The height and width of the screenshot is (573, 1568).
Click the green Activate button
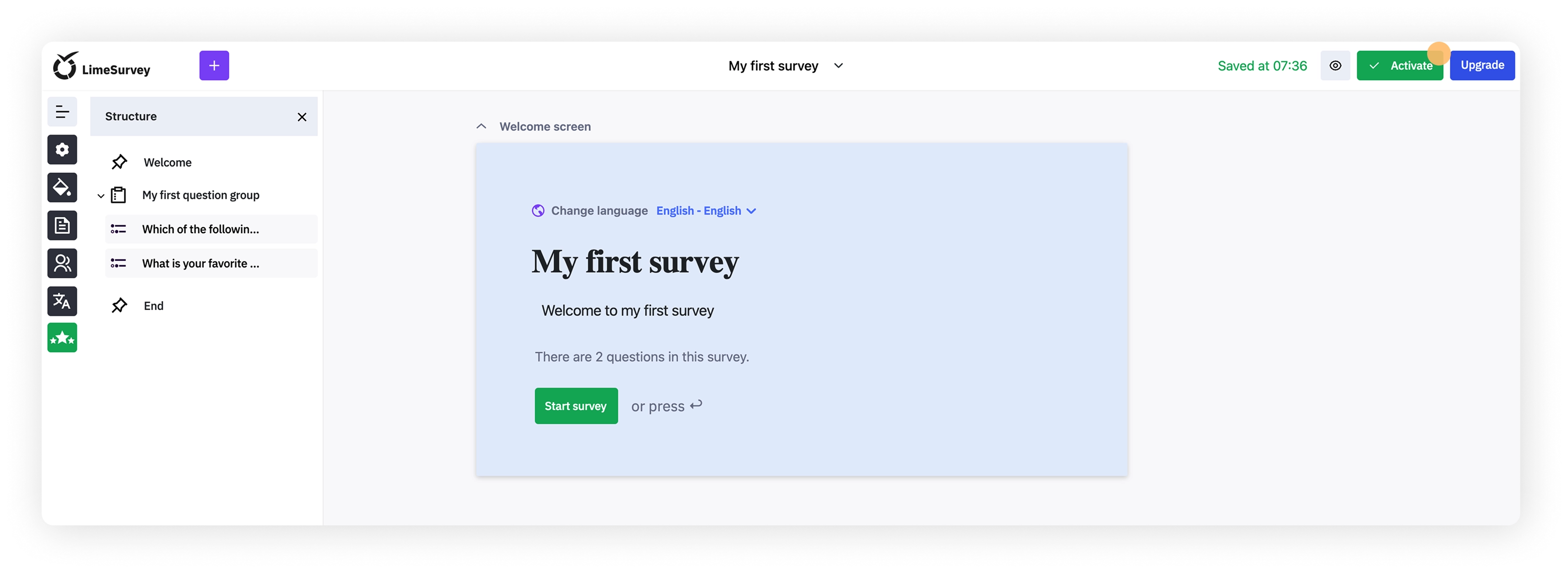tap(1399, 66)
